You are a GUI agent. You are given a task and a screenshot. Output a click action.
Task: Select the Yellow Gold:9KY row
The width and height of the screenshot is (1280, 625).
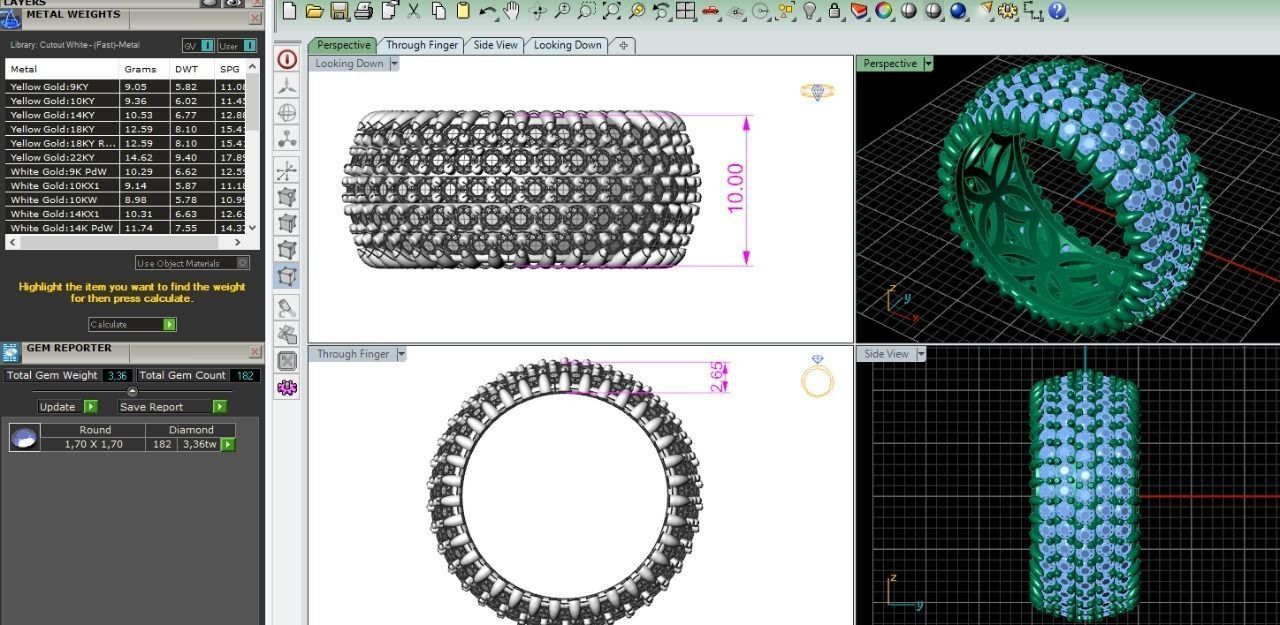point(126,87)
